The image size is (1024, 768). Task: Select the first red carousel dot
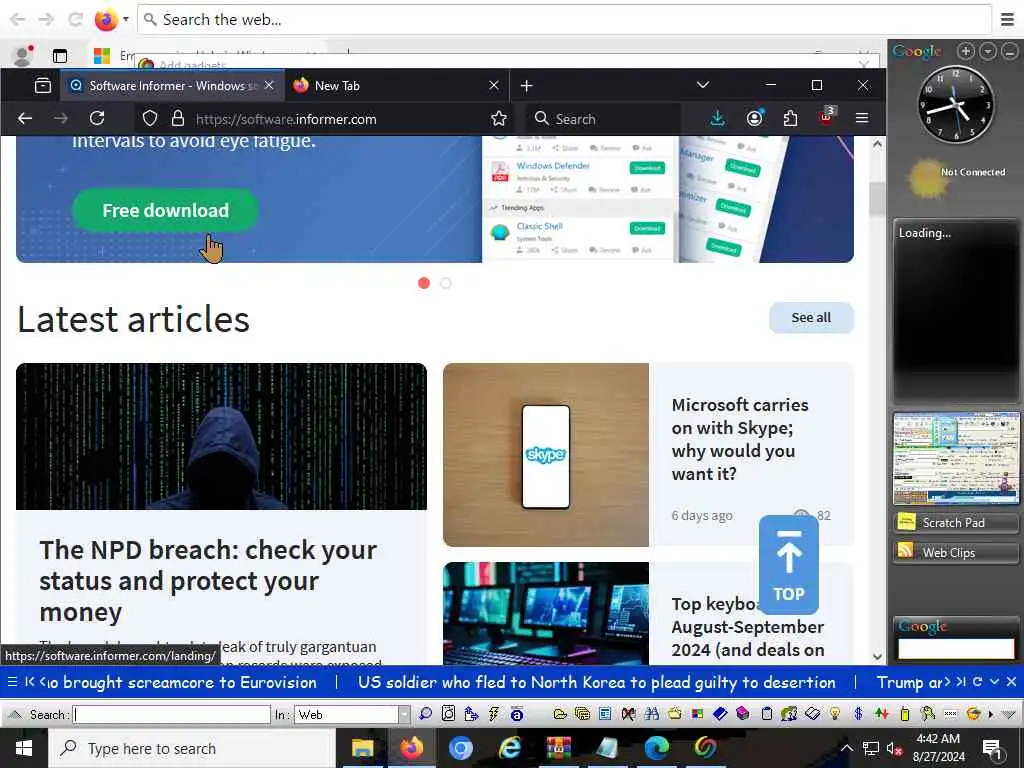coord(424,283)
